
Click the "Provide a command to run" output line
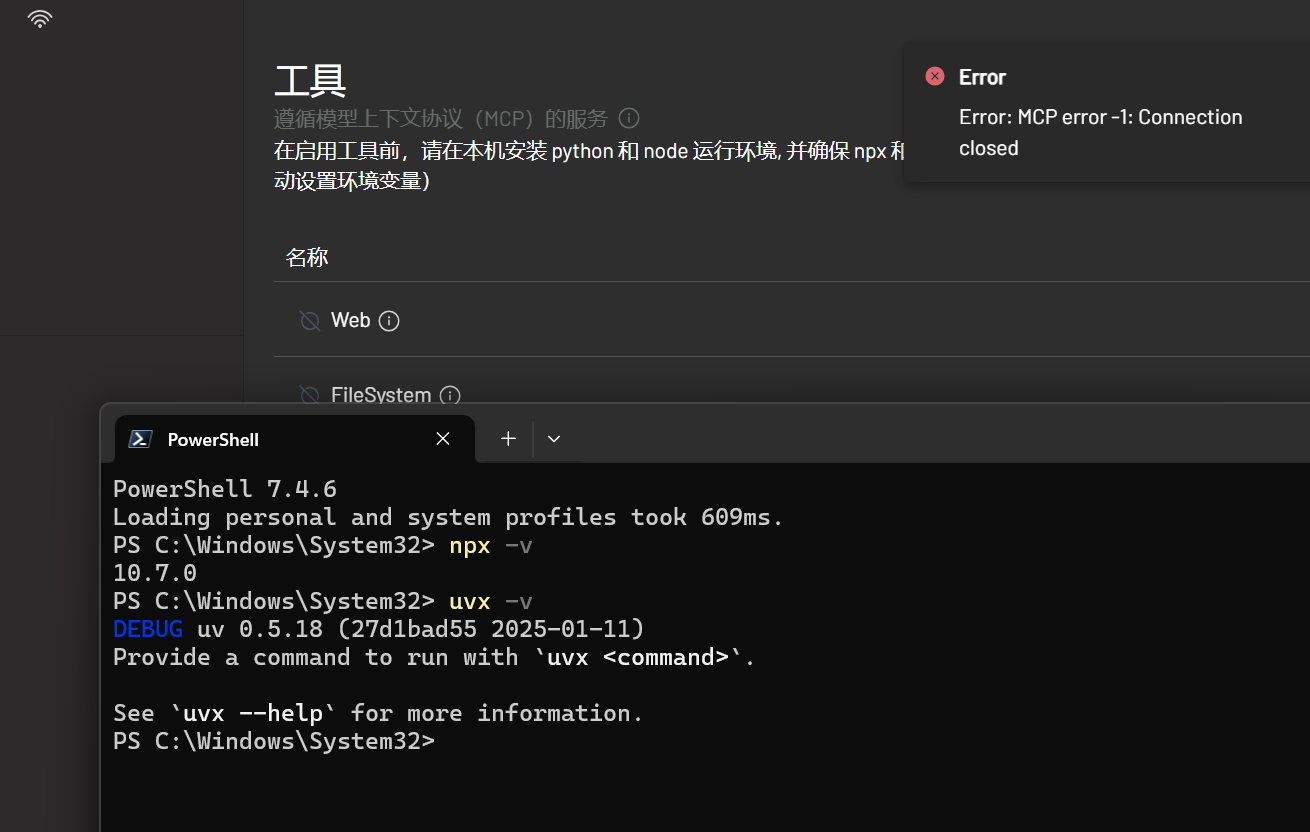click(x=435, y=657)
